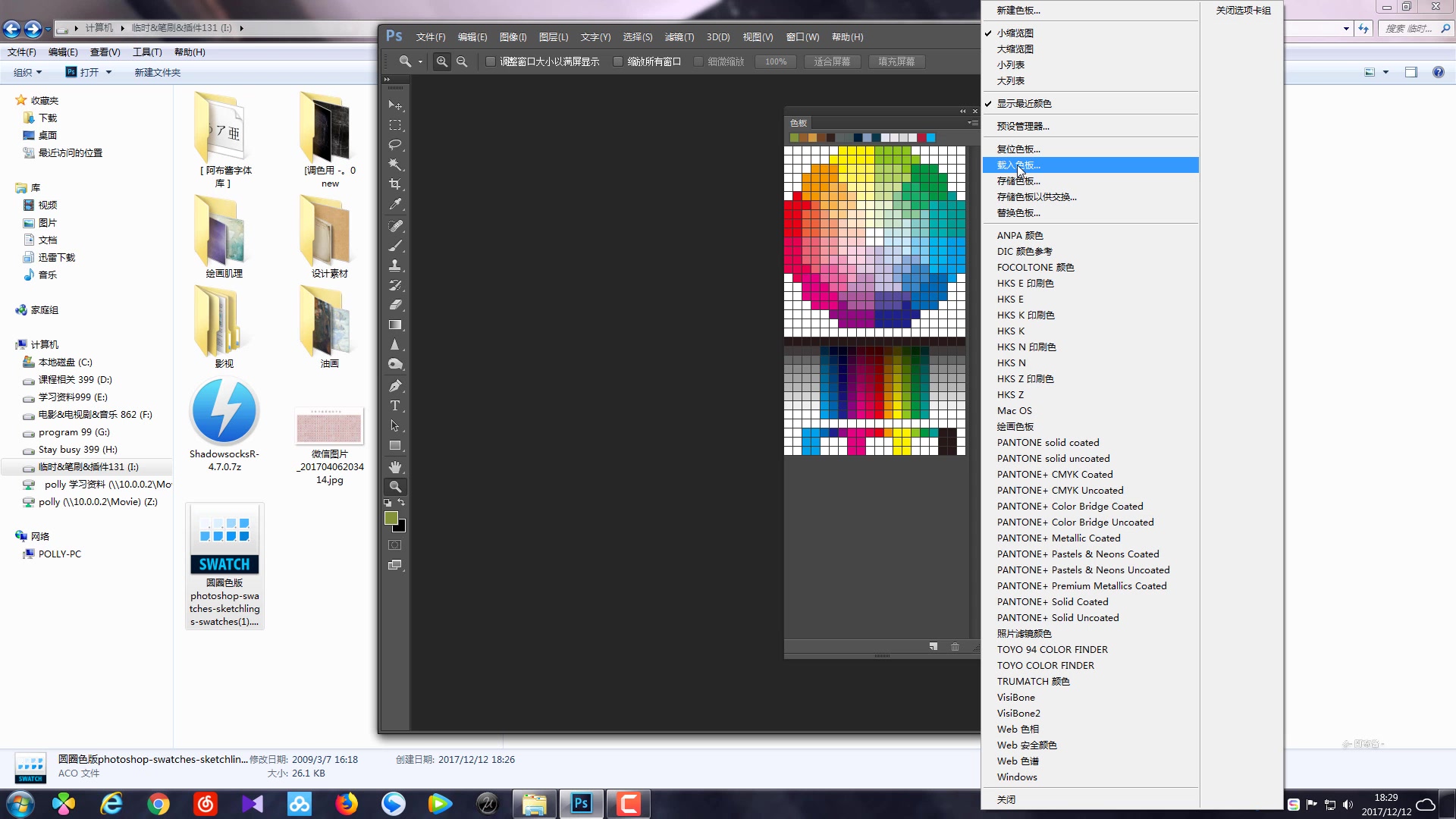Open dropdown arrow next to Explorer Open button
The height and width of the screenshot is (819, 1456).
(x=108, y=72)
